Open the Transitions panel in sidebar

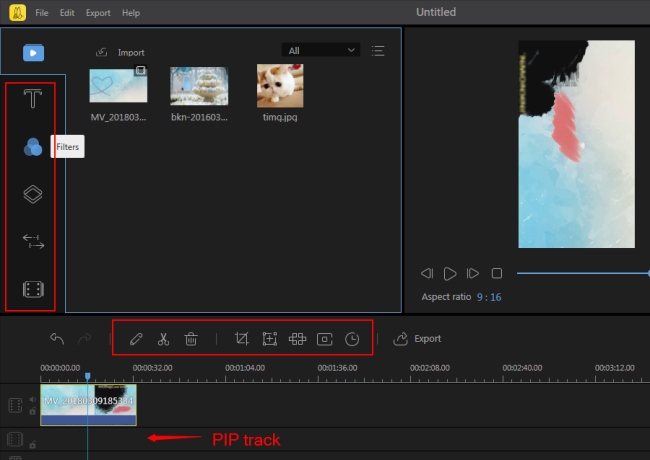point(33,241)
